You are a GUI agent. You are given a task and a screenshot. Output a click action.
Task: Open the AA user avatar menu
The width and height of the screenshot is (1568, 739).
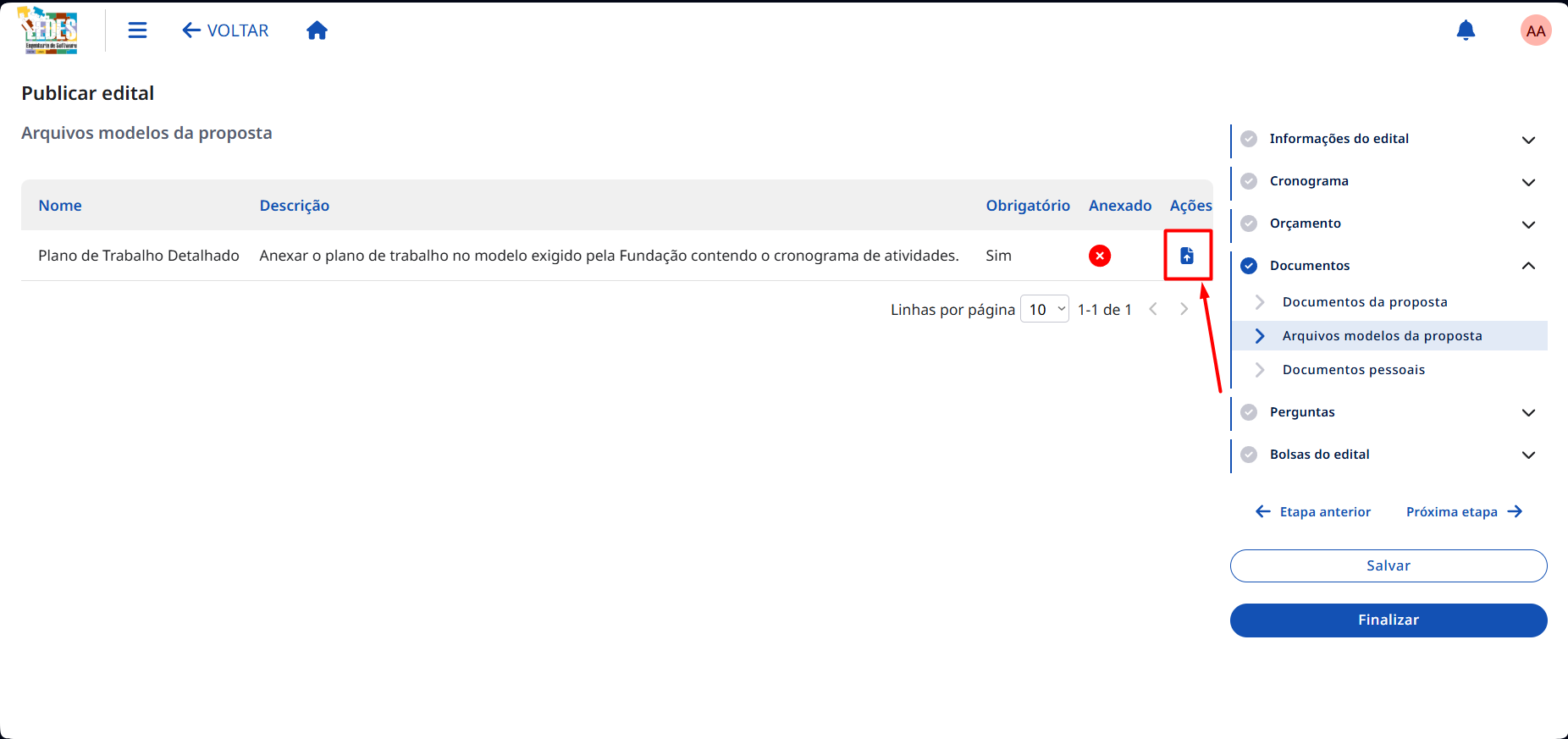click(x=1536, y=30)
